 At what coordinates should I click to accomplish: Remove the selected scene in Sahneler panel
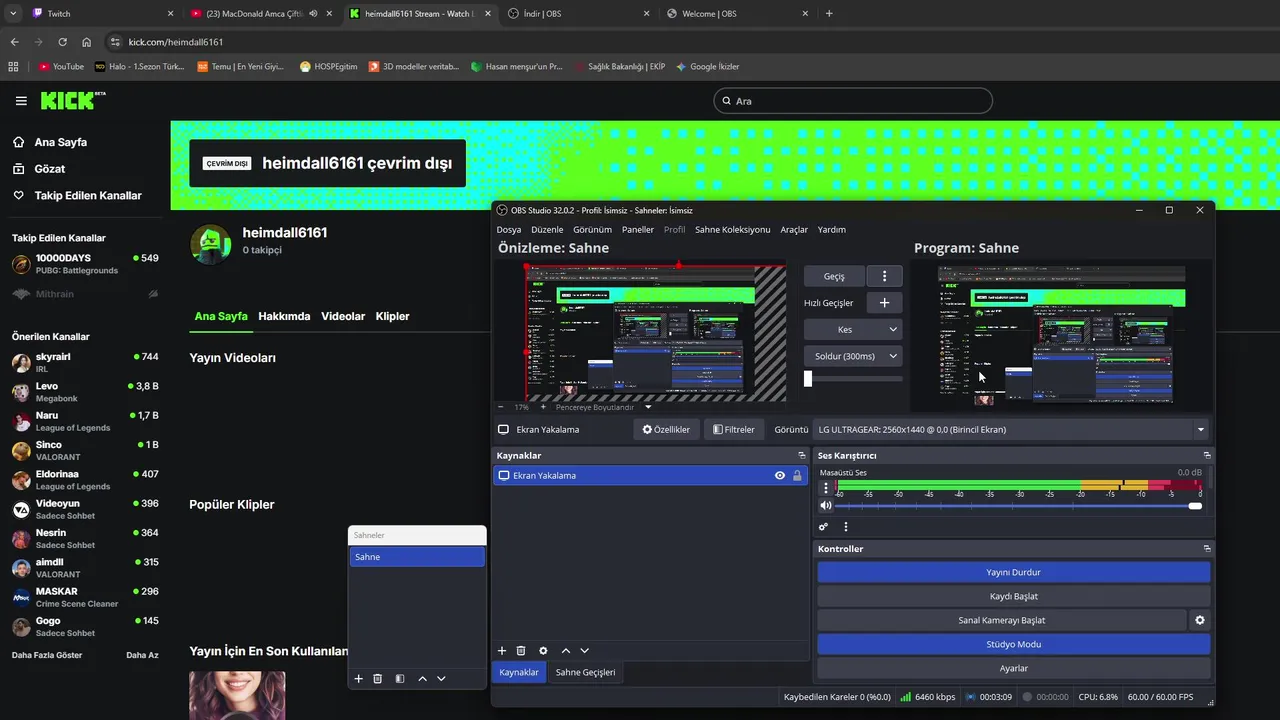pyautogui.click(x=377, y=679)
